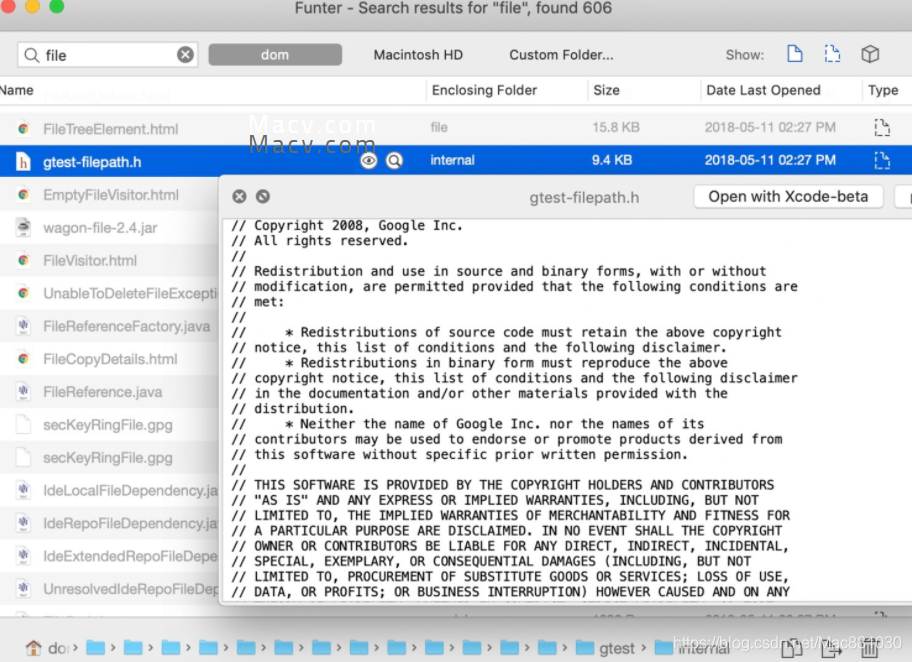
Task: Click the Chrome icon beside UnableToDeleteFileException
Action: (x=23, y=293)
